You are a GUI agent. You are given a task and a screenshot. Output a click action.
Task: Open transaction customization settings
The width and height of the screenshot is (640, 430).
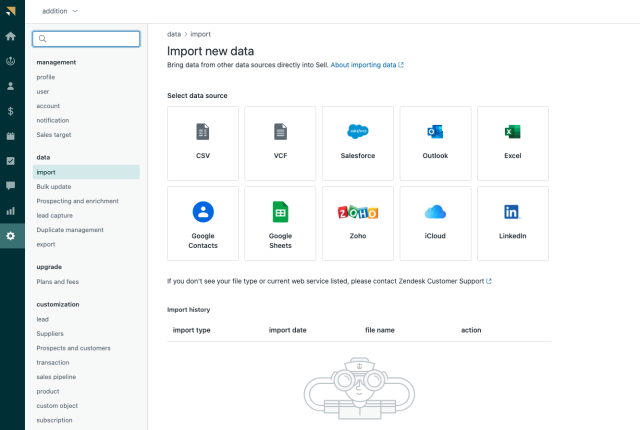point(53,362)
